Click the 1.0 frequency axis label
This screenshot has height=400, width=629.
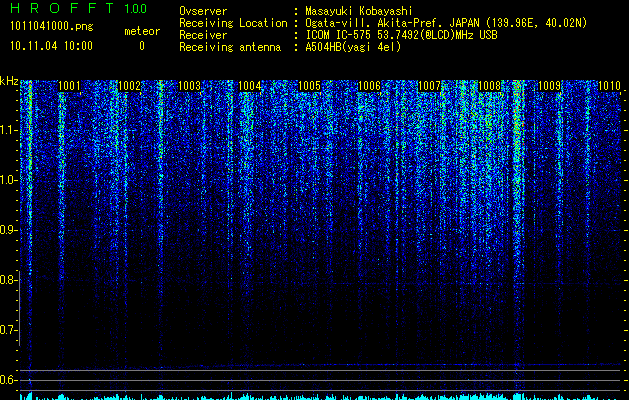(x=8, y=180)
